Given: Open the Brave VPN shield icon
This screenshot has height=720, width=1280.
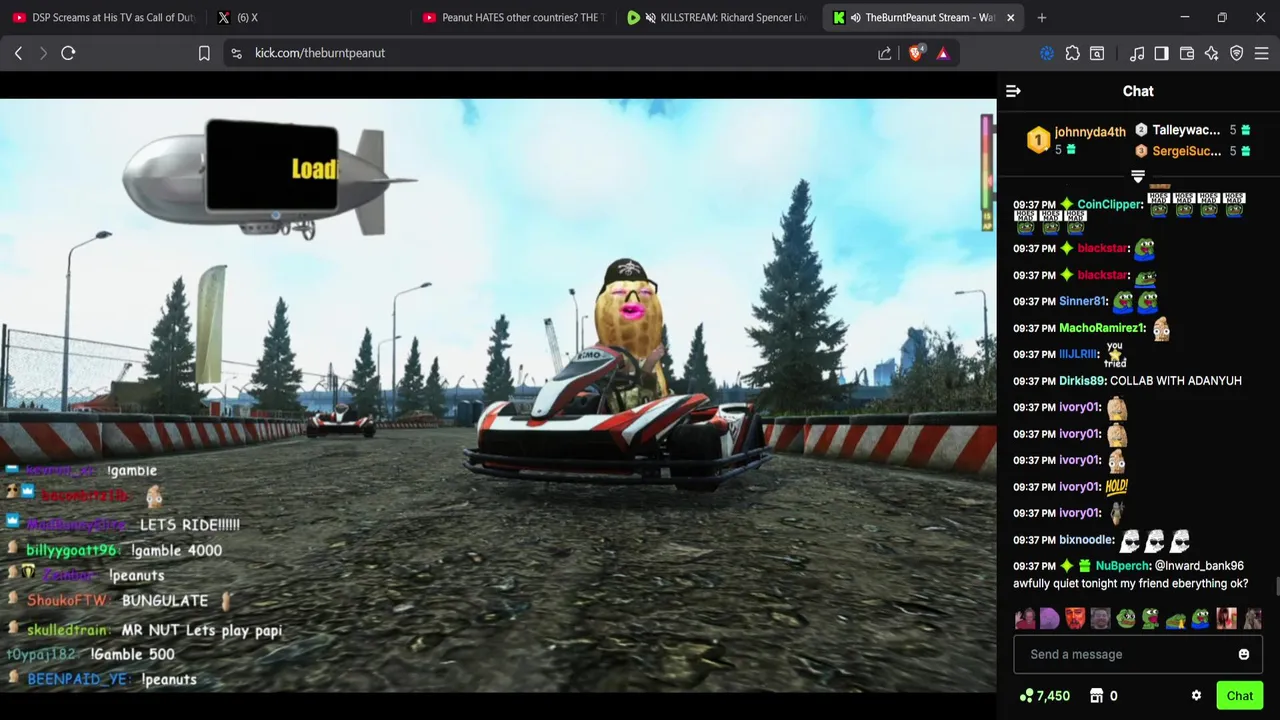Looking at the screenshot, I should click(x=1237, y=53).
